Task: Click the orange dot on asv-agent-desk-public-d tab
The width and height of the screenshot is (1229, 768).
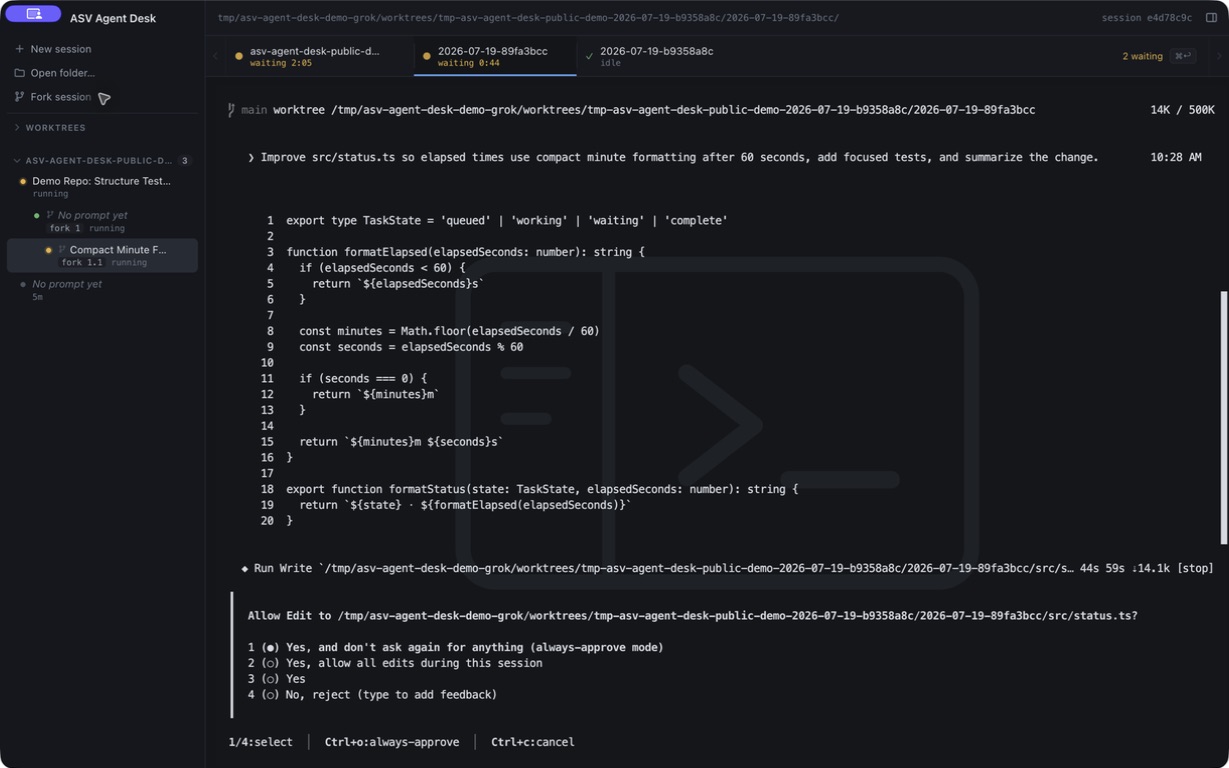Action: pyautogui.click(x=238, y=56)
